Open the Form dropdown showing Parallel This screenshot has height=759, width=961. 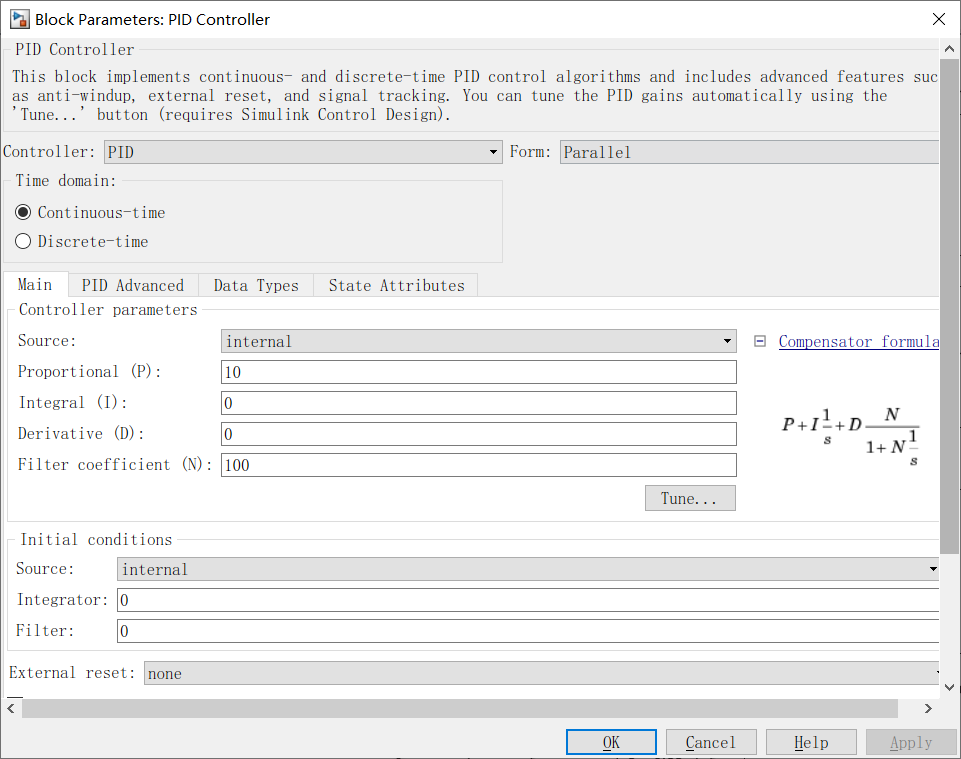tap(749, 152)
